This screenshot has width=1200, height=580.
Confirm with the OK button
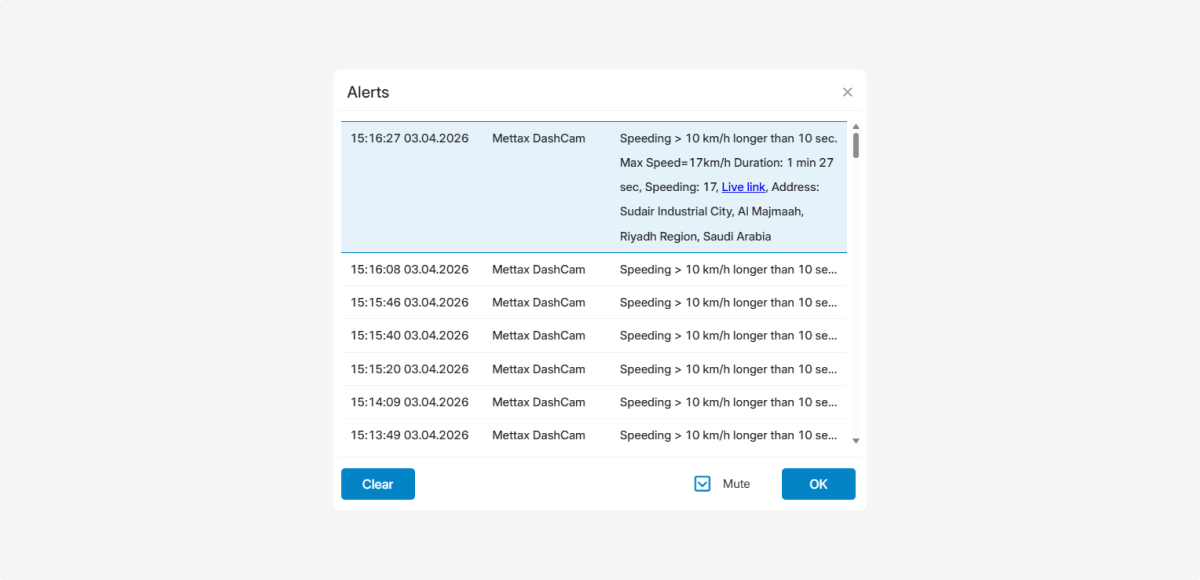pyautogui.click(x=818, y=484)
